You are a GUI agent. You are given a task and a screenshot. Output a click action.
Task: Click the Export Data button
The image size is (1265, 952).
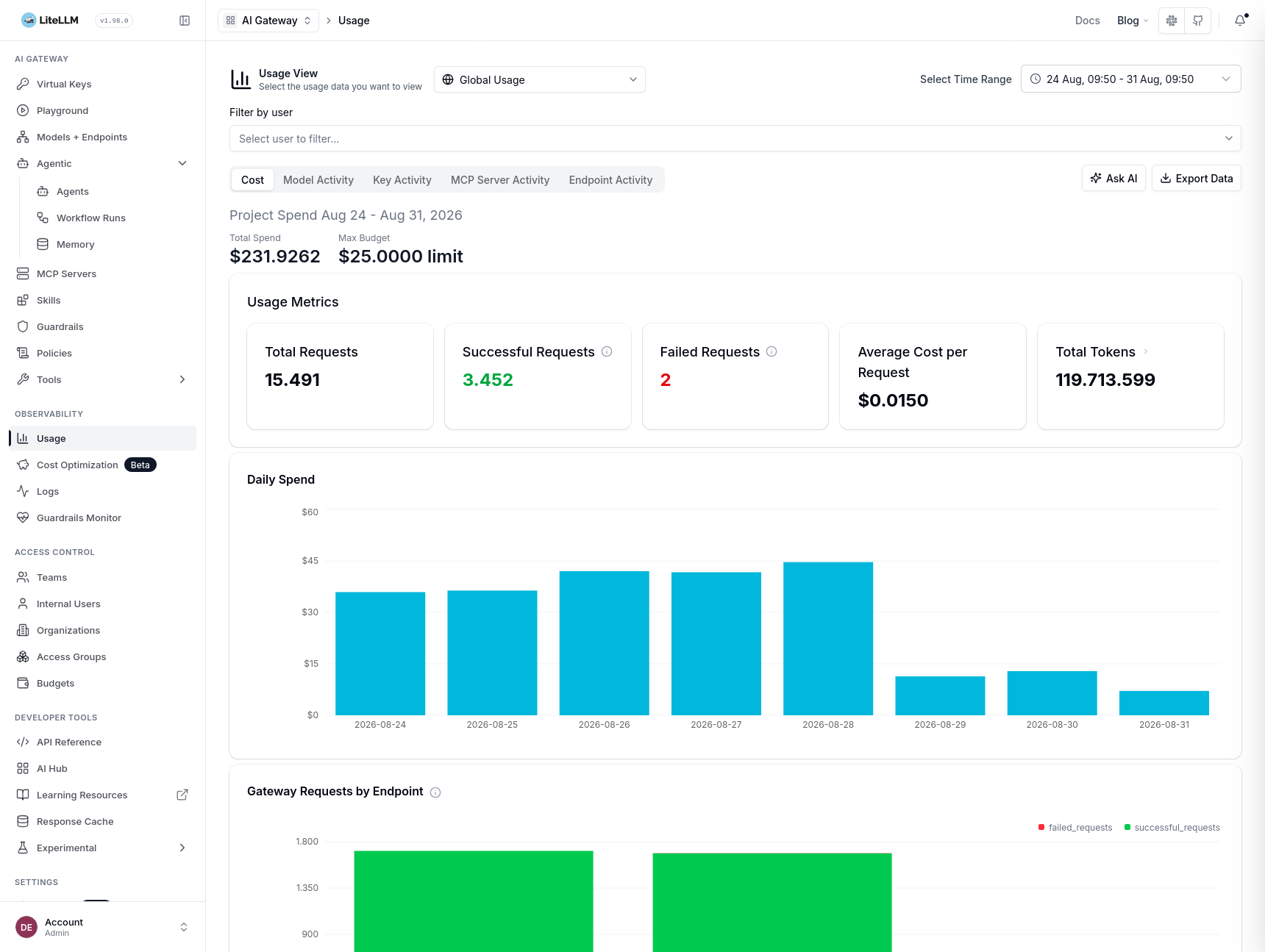point(1197,178)
